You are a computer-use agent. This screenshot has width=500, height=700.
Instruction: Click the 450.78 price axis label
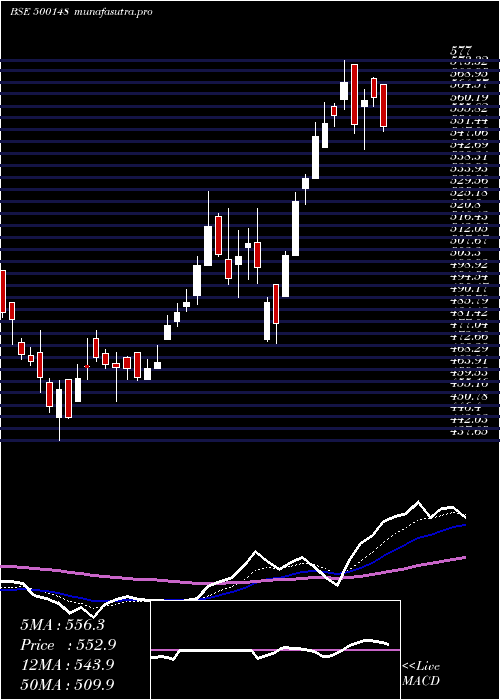click(x=468, y=396)
